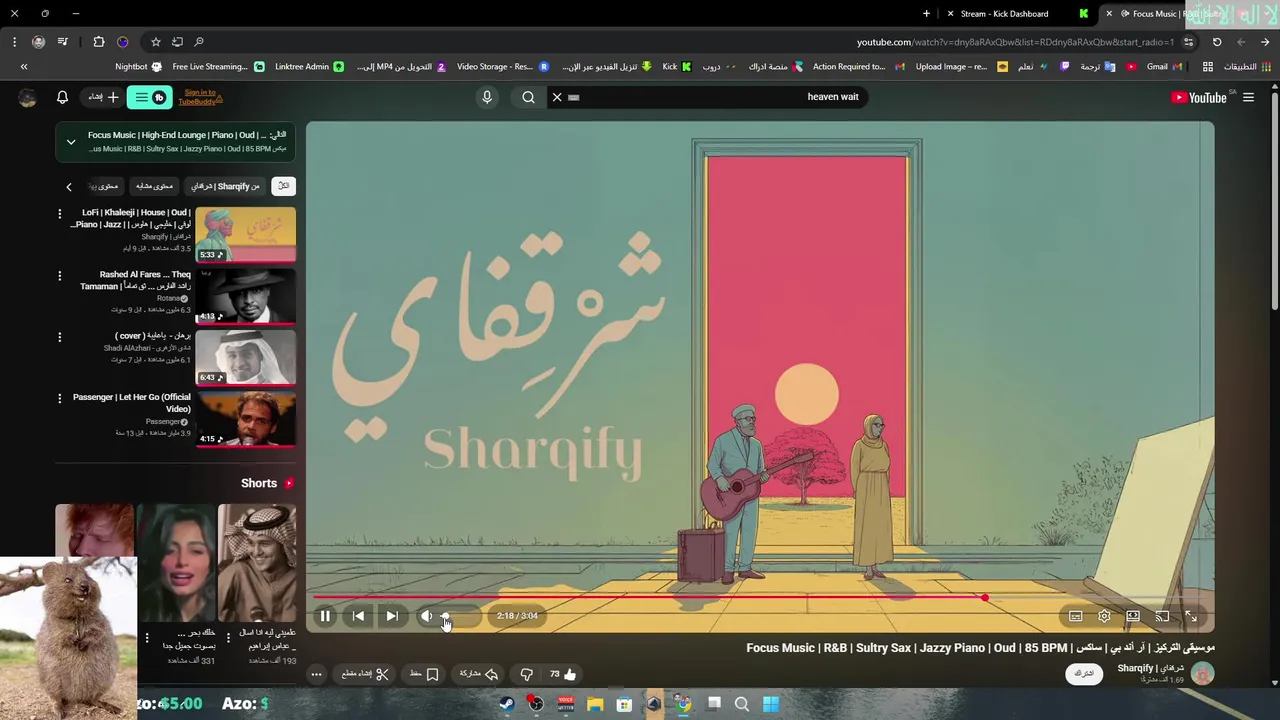The height and width of the screenshot is (720, 1280).
Task: Open the browser extensions puzzle icon
Action: (x=99, y=42)
